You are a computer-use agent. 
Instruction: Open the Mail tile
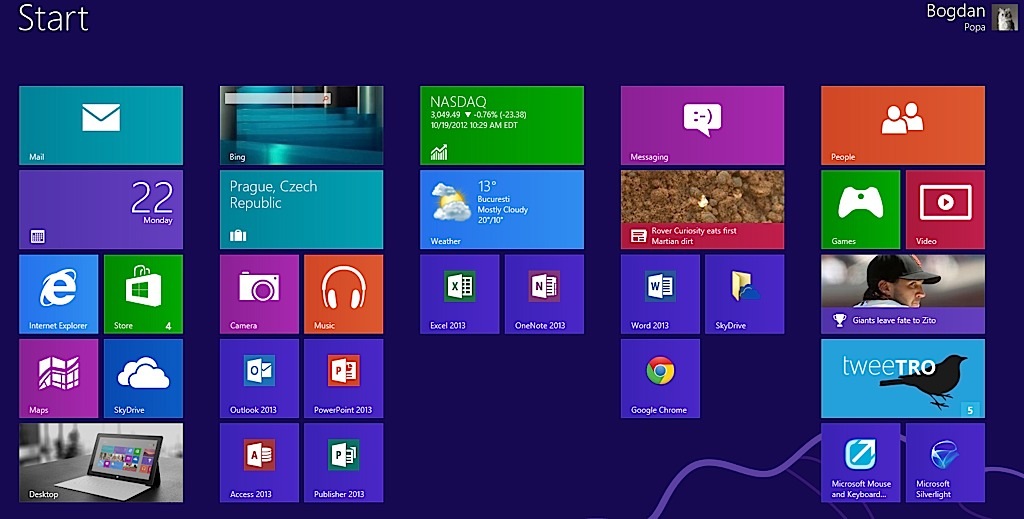tap(101, 125)
